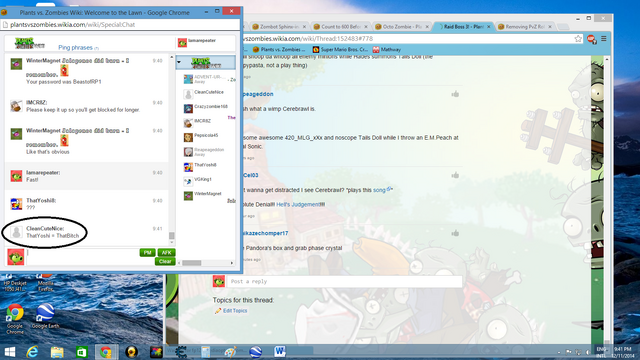Image resolution: width=640 pixels, height=360 pixels.
Task: Click the green Clear button
Action: coord(165,261)
